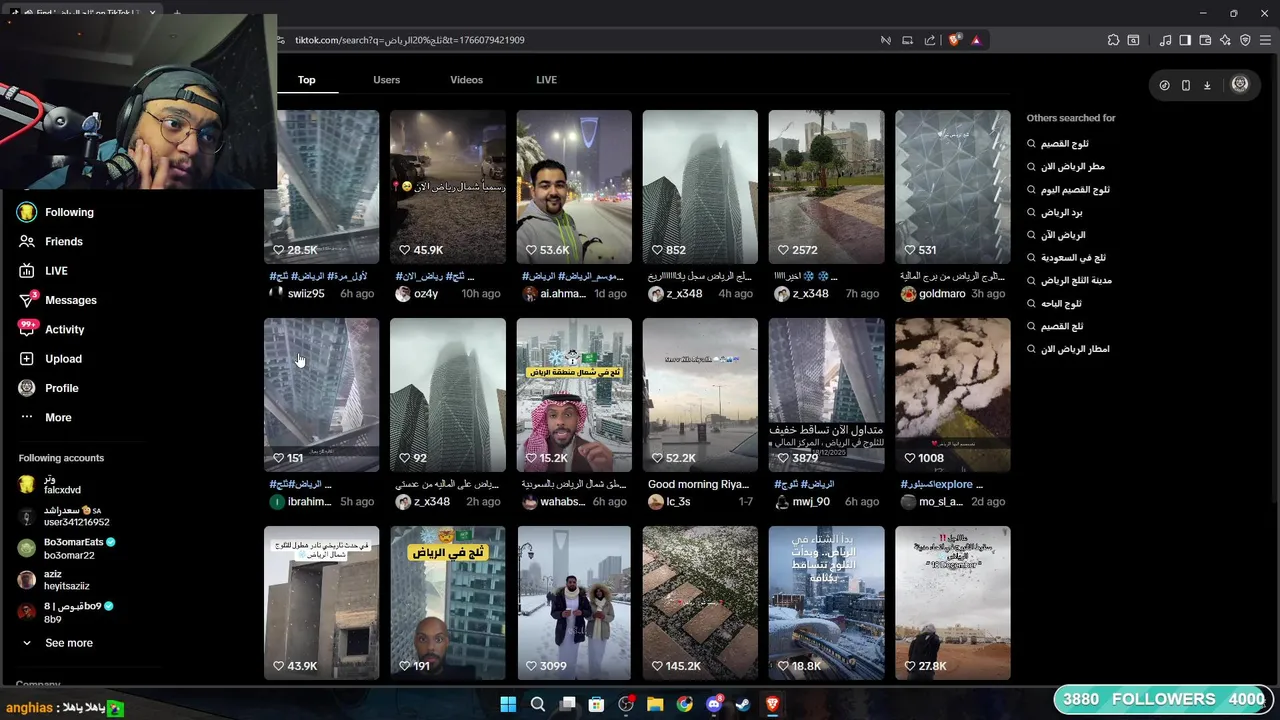The width and height of the screenshot is (1280, 720).
Task: Click the Brave Shields lion icon
Action: click(x=954, y=40)
